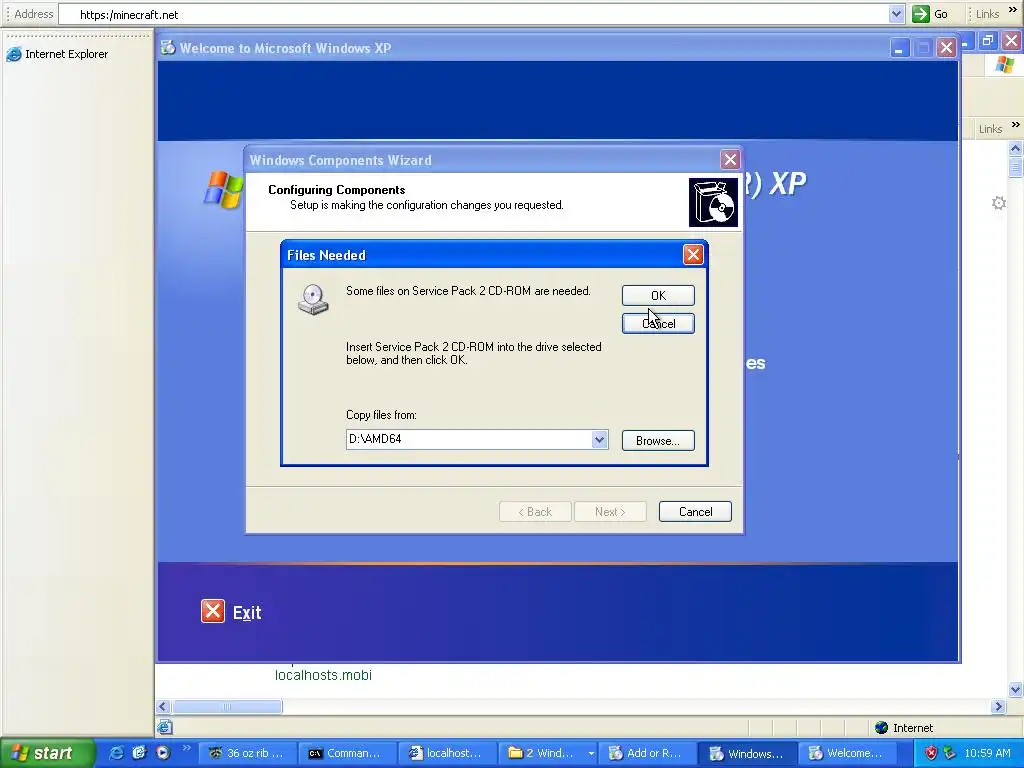Click the D:\AMD64 path input field

click(469, 440)
